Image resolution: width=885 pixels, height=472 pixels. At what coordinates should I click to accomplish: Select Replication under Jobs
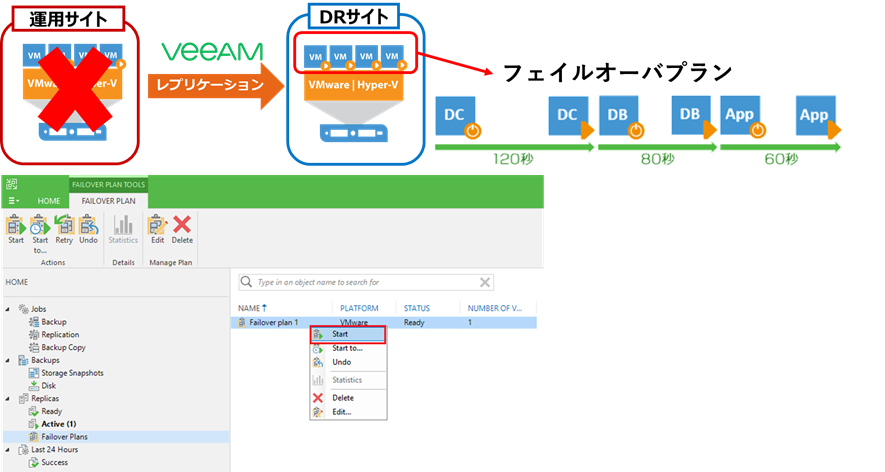[60, 335]
